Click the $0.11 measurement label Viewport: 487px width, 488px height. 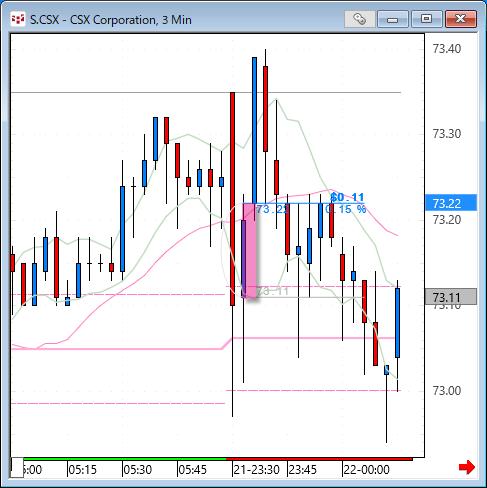coord(347,197)
